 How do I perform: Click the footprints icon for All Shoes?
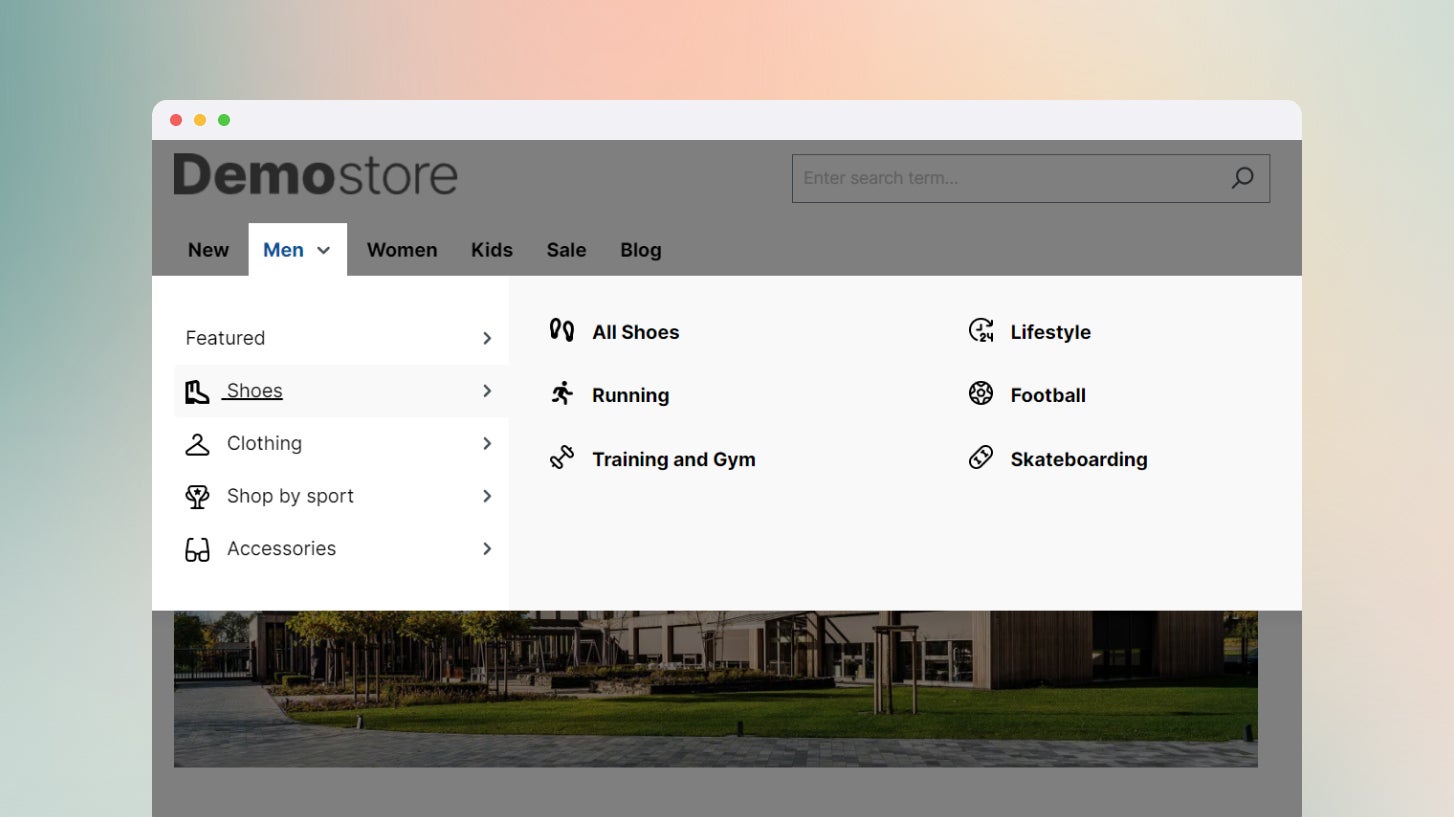(562, 330)
